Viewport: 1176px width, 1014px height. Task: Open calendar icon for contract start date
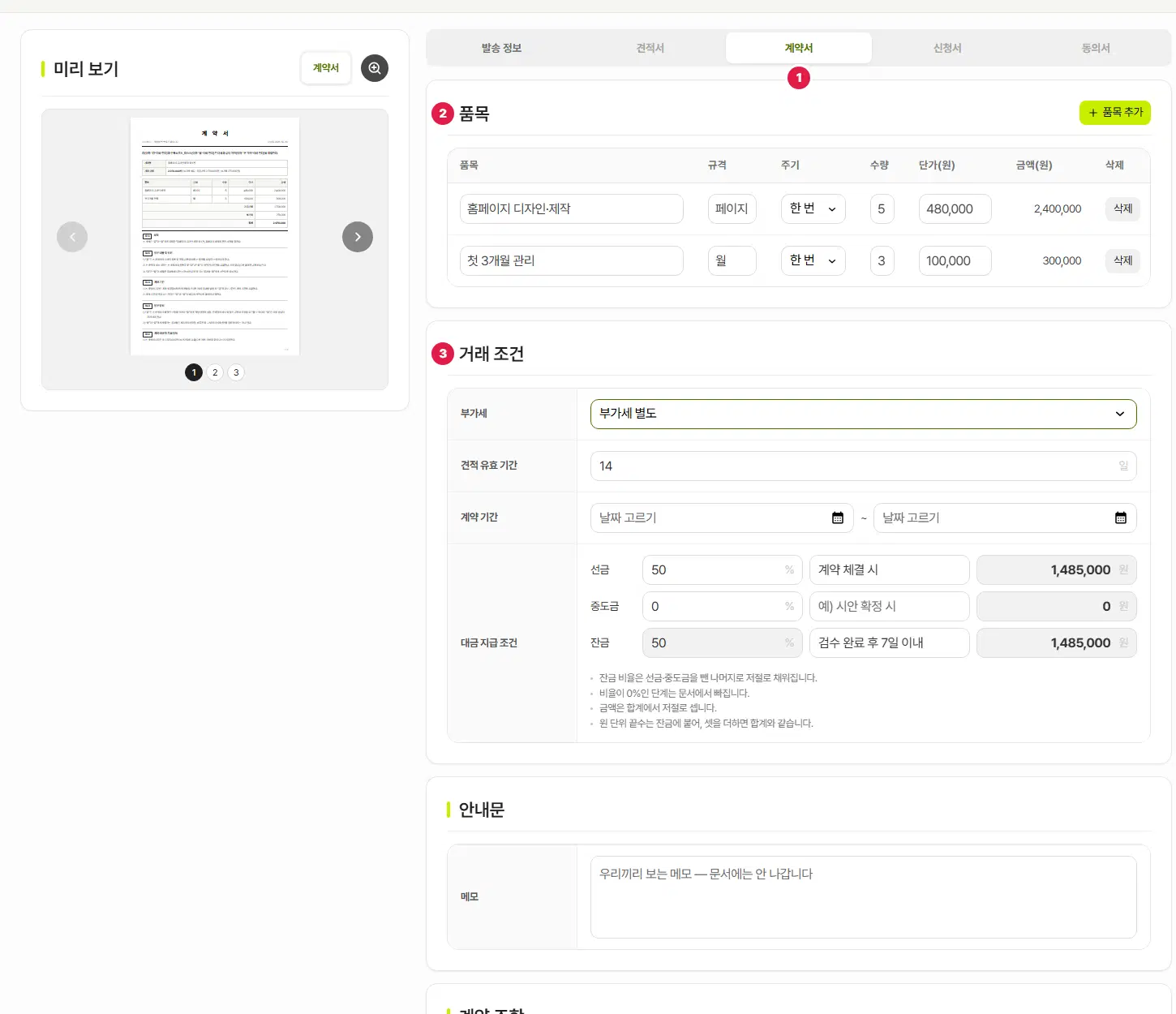(838, 518)
